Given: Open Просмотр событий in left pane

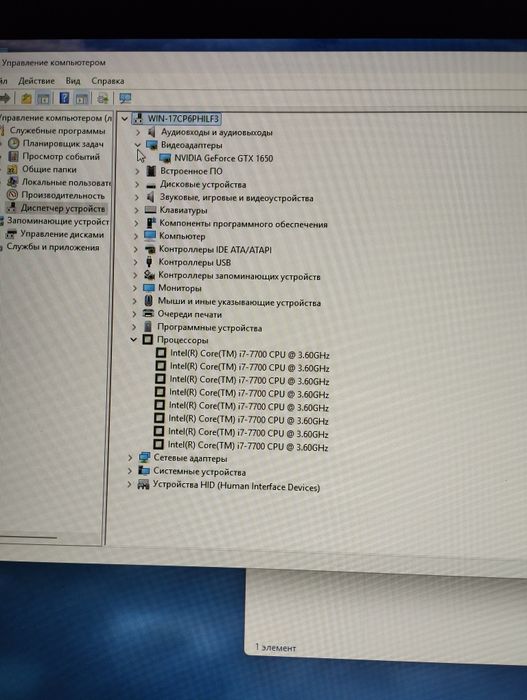Looking at the screenshot, I should coord(61,157).
